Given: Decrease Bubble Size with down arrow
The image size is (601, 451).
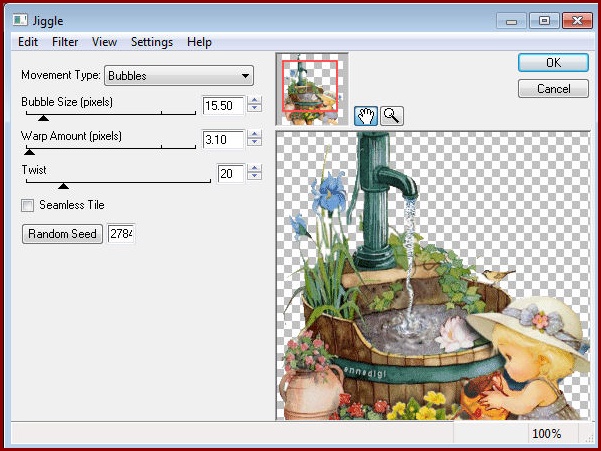Looking at the screenshot, I should [255, 108].
